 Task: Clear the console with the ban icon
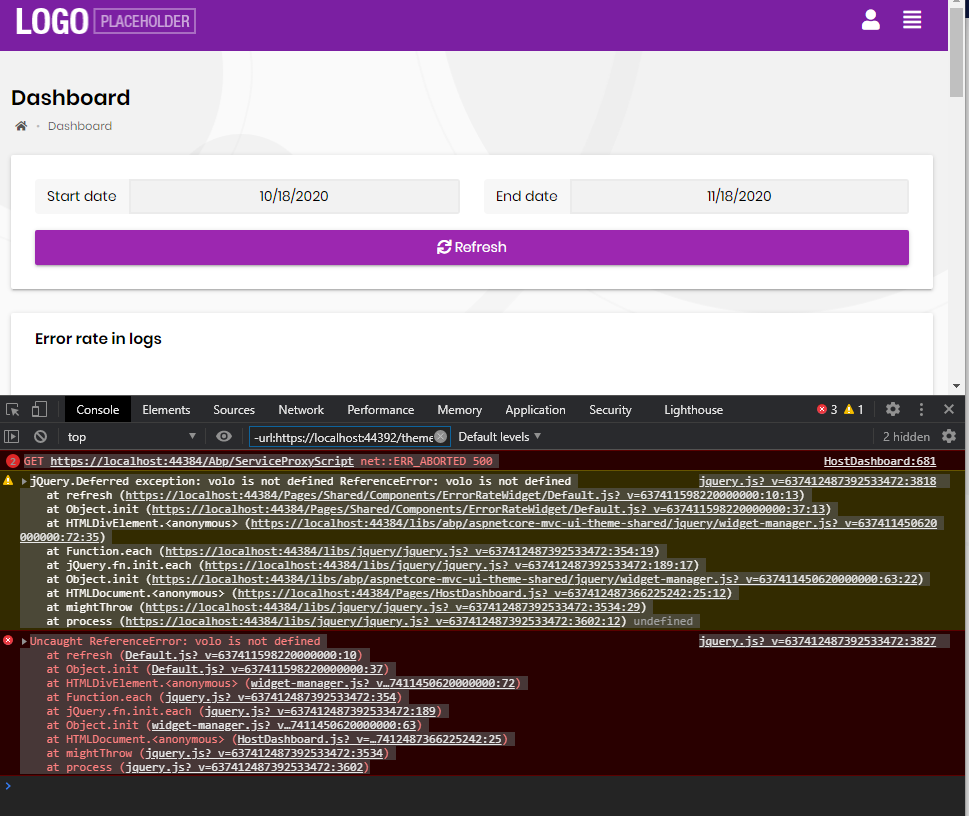[40, 437]
